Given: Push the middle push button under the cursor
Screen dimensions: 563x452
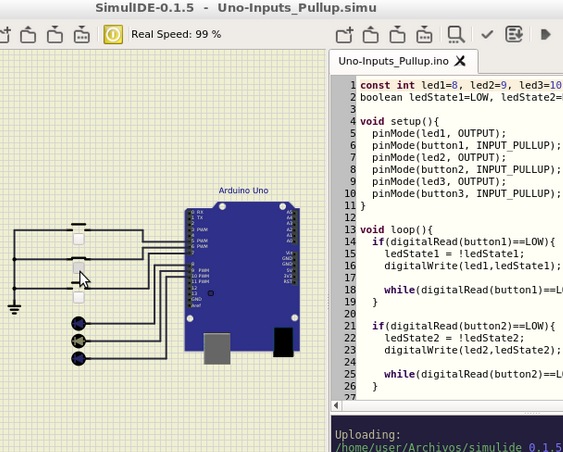Looking at the screenshot, I should [x=79, y=268].
